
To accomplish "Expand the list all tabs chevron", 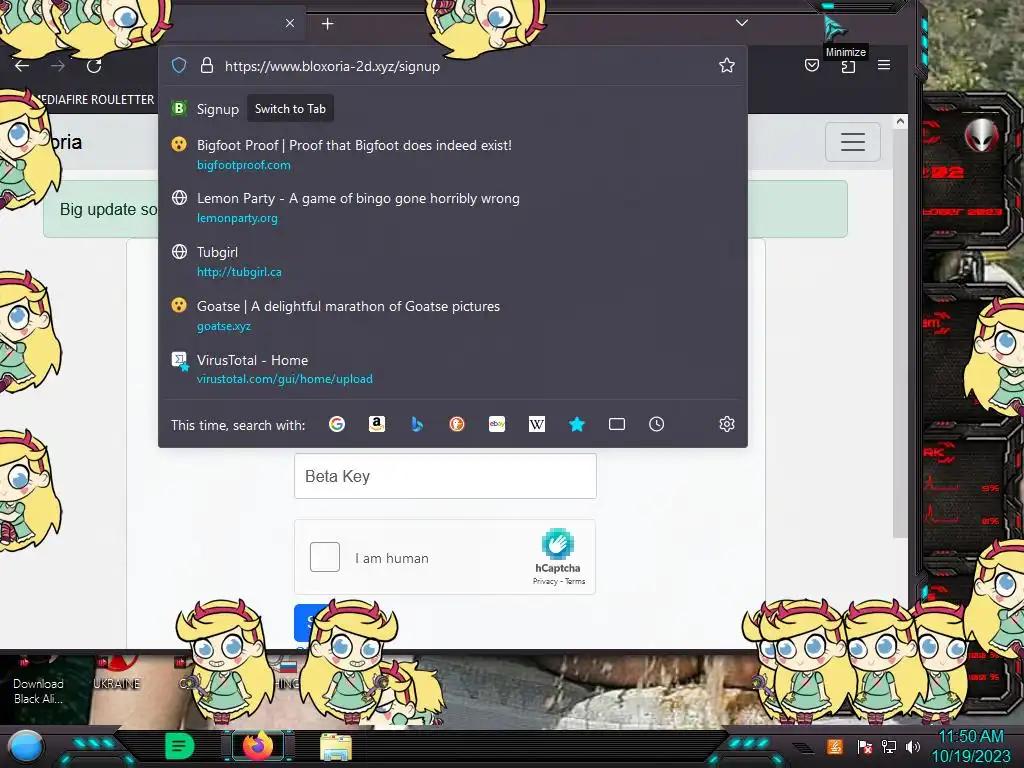I will (742, 23).
